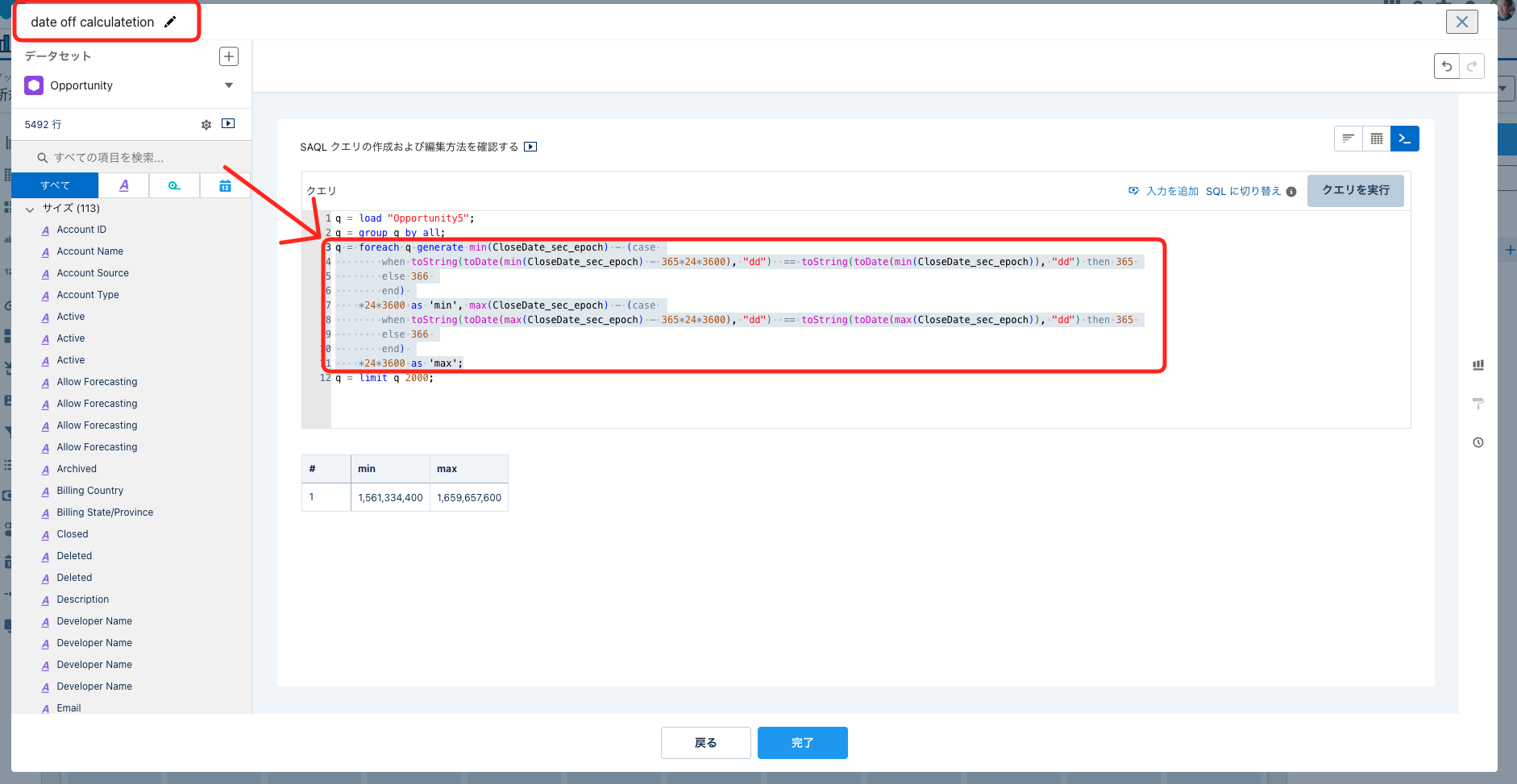
Task: Switch to table mode icon
Action: (x=1377, y=139)
